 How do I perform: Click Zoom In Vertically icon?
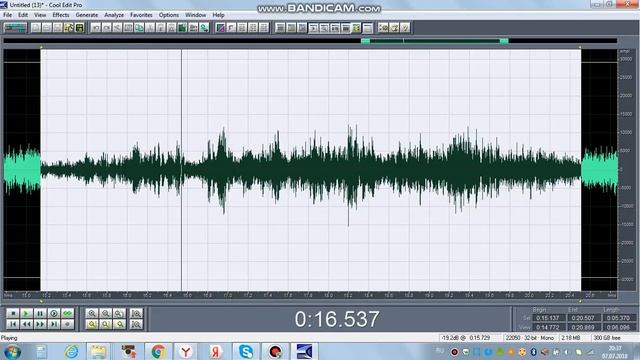(136, 313)
